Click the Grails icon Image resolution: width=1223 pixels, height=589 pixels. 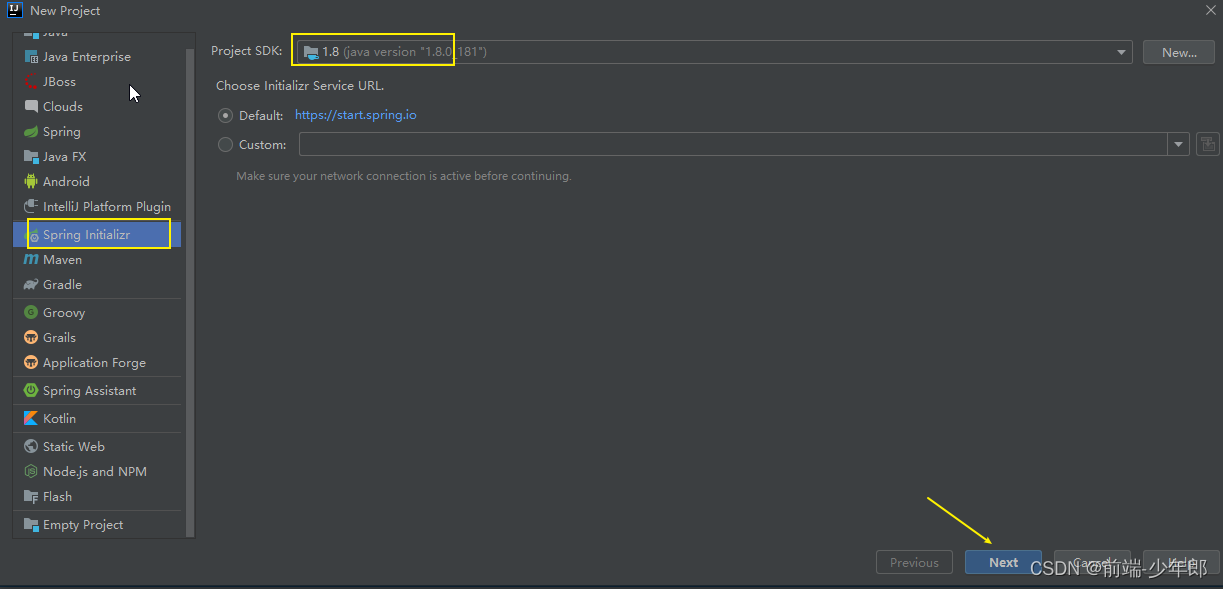pyautogui.click(x=31, y=338)
